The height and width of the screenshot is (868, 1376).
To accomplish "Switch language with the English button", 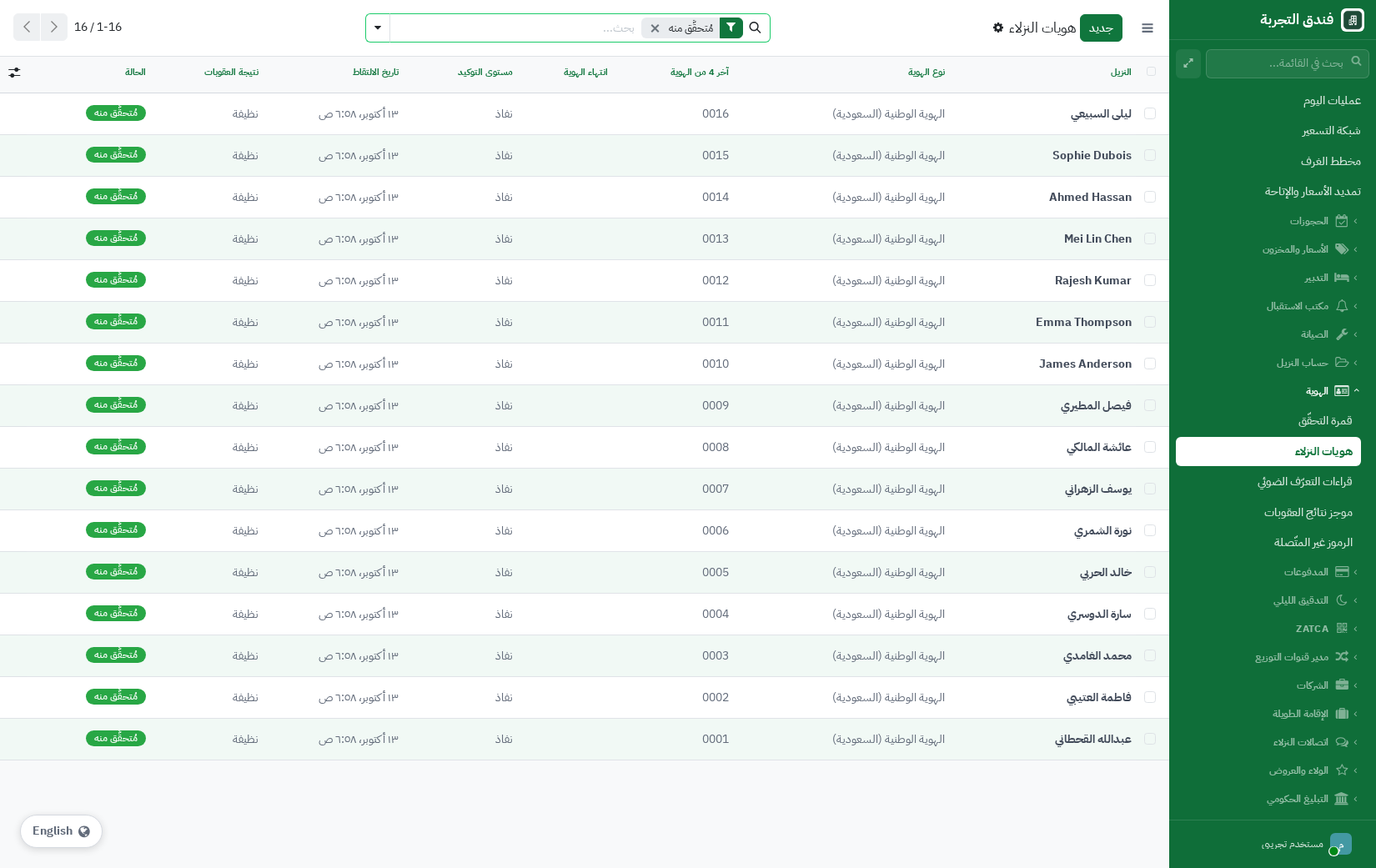I will coord(61,831).
